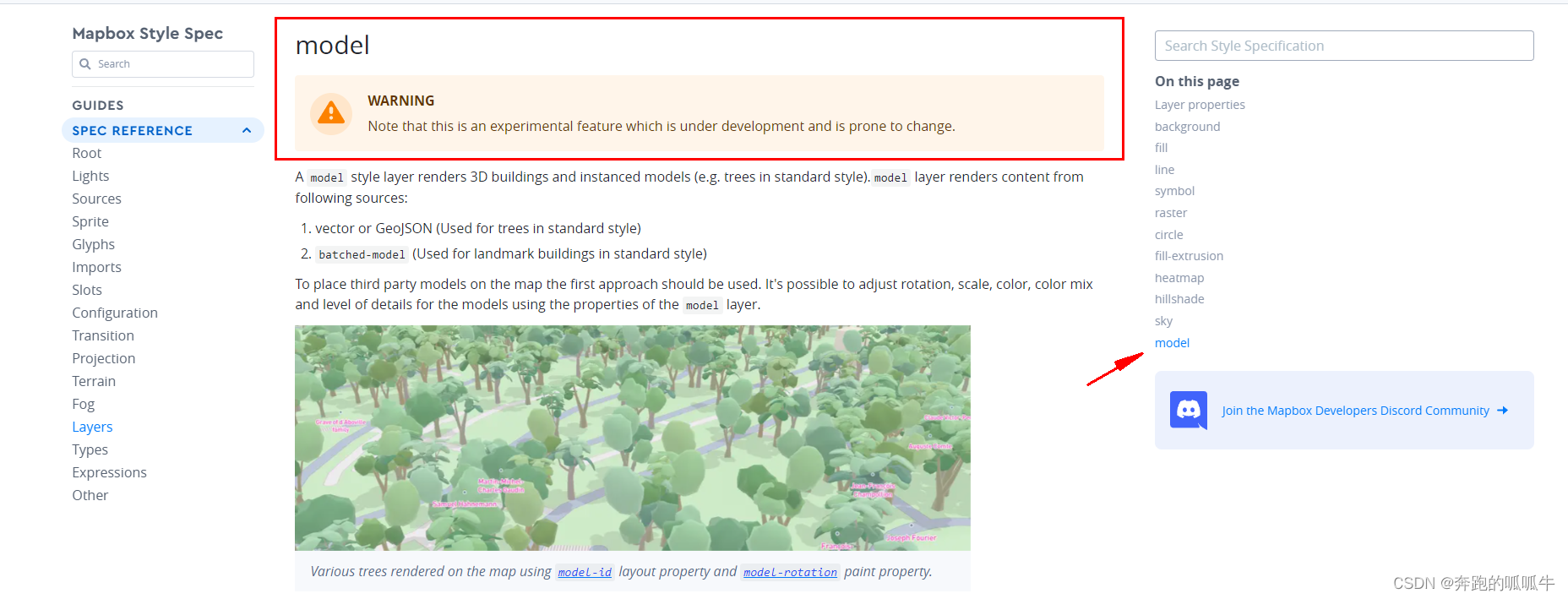Click the trees map preview image

point(632,438)
